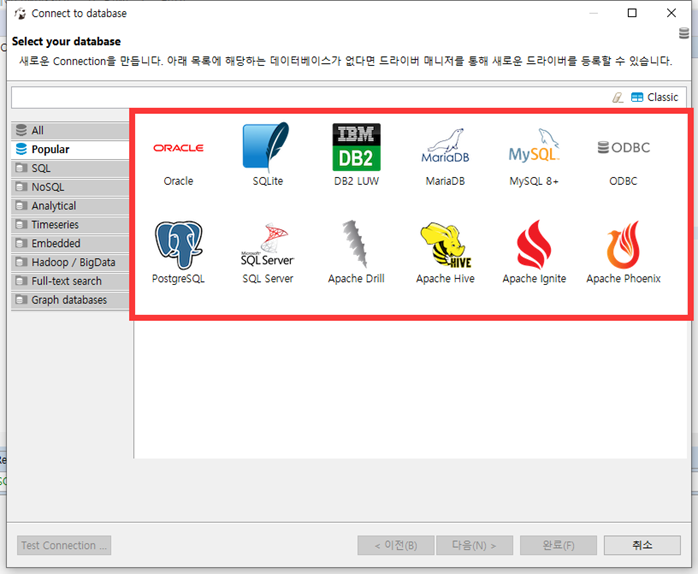
Task: Focus the database filter search field
Action: point(310,98)
